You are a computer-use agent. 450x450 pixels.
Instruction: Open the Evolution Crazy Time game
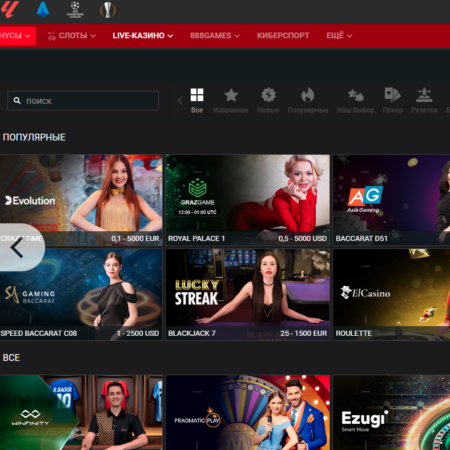click(81, 200)
